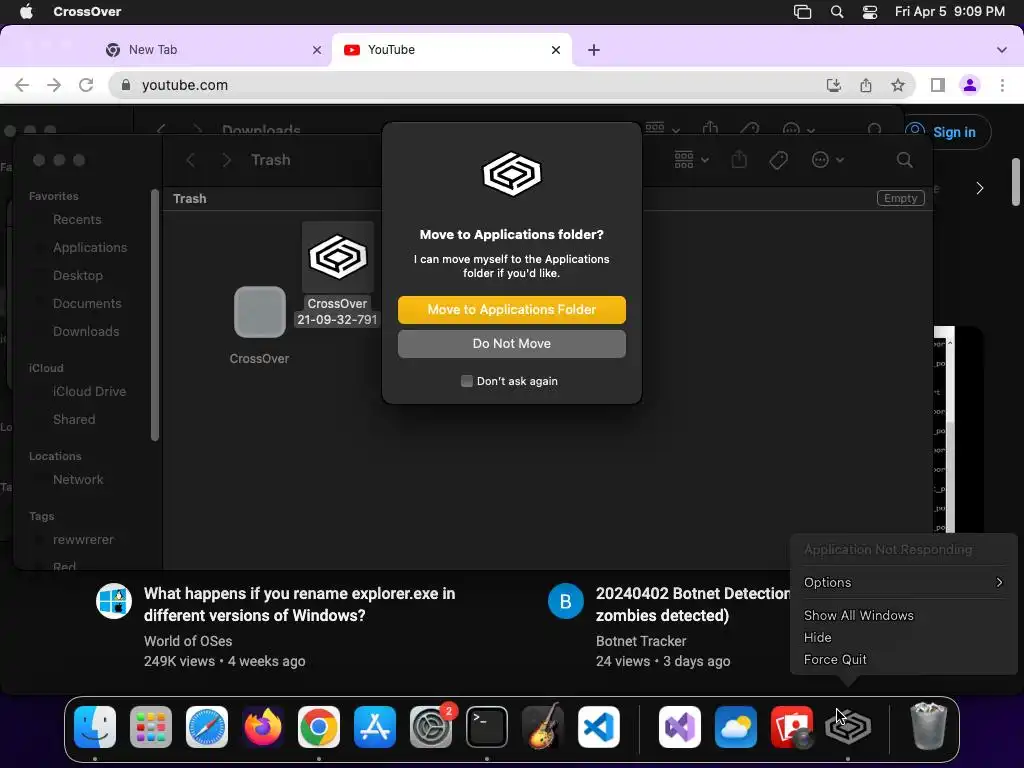Open Finder from the Dock

pyautogui.click(x=95, y=727)
